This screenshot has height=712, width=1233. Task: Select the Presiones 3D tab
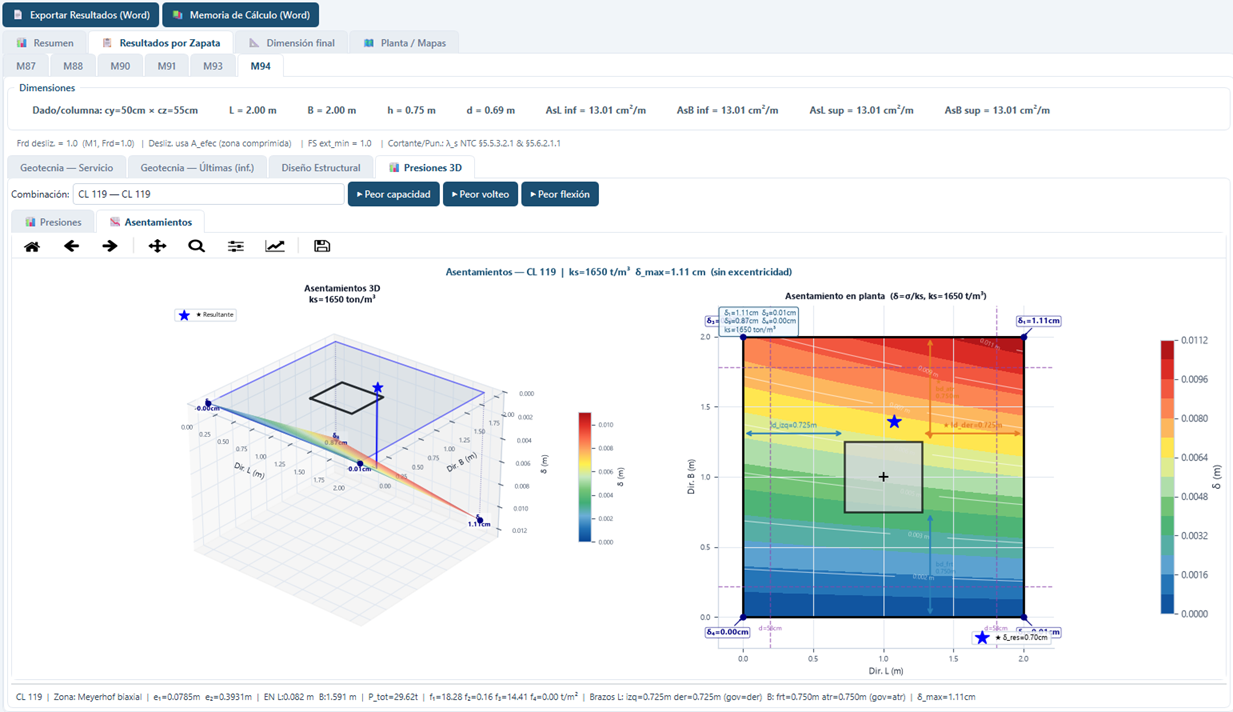click(425, 168)
